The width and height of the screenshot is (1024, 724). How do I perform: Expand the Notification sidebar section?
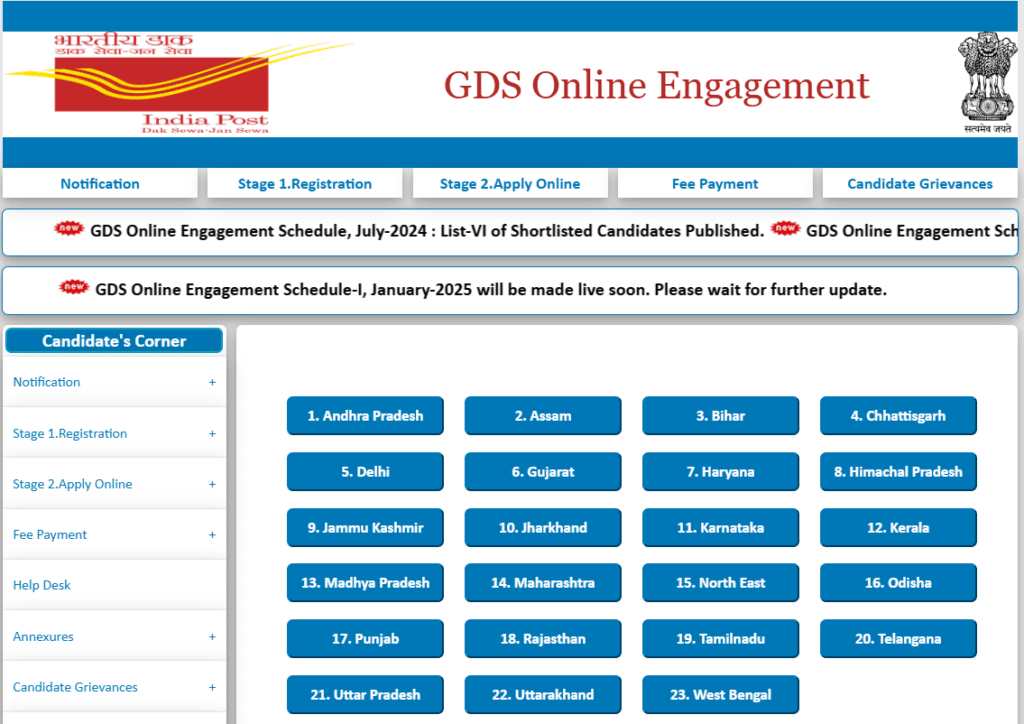pyautogui.click(x=211, y=382)
